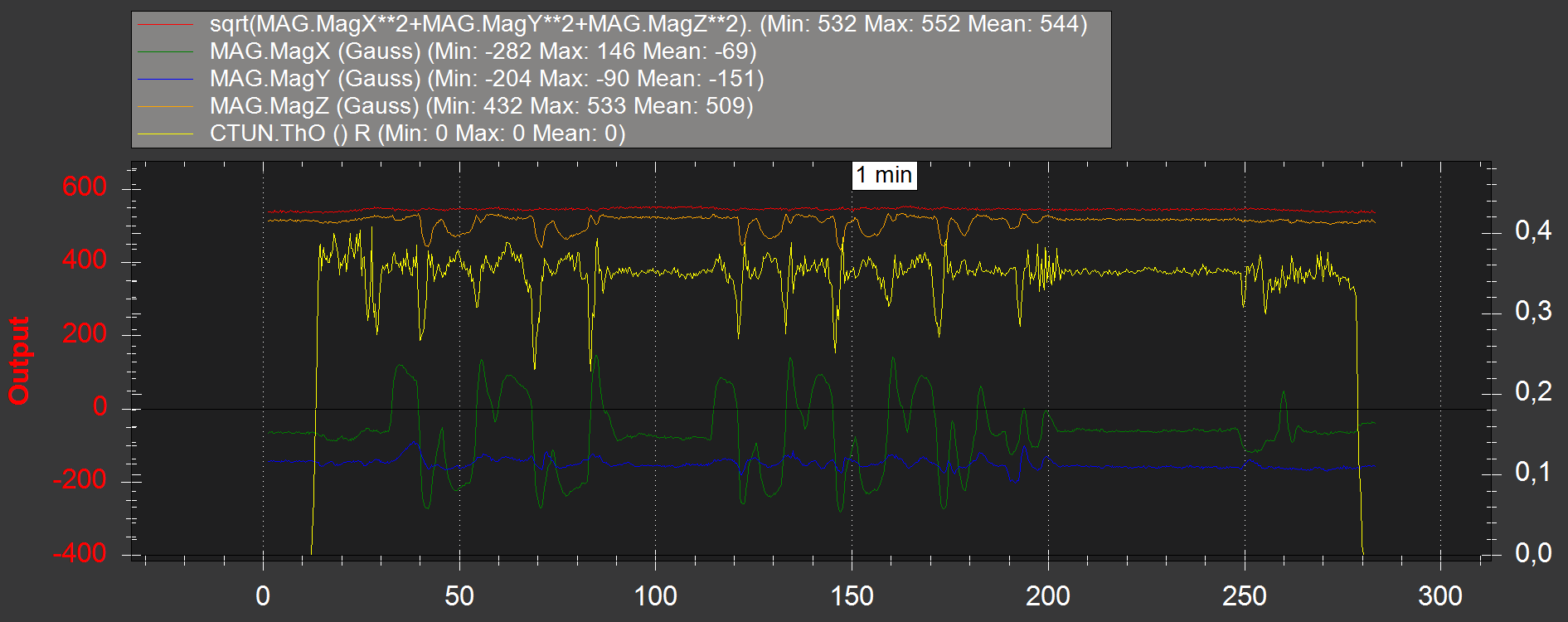Click the 200 label on time axis

[1048, 595]
